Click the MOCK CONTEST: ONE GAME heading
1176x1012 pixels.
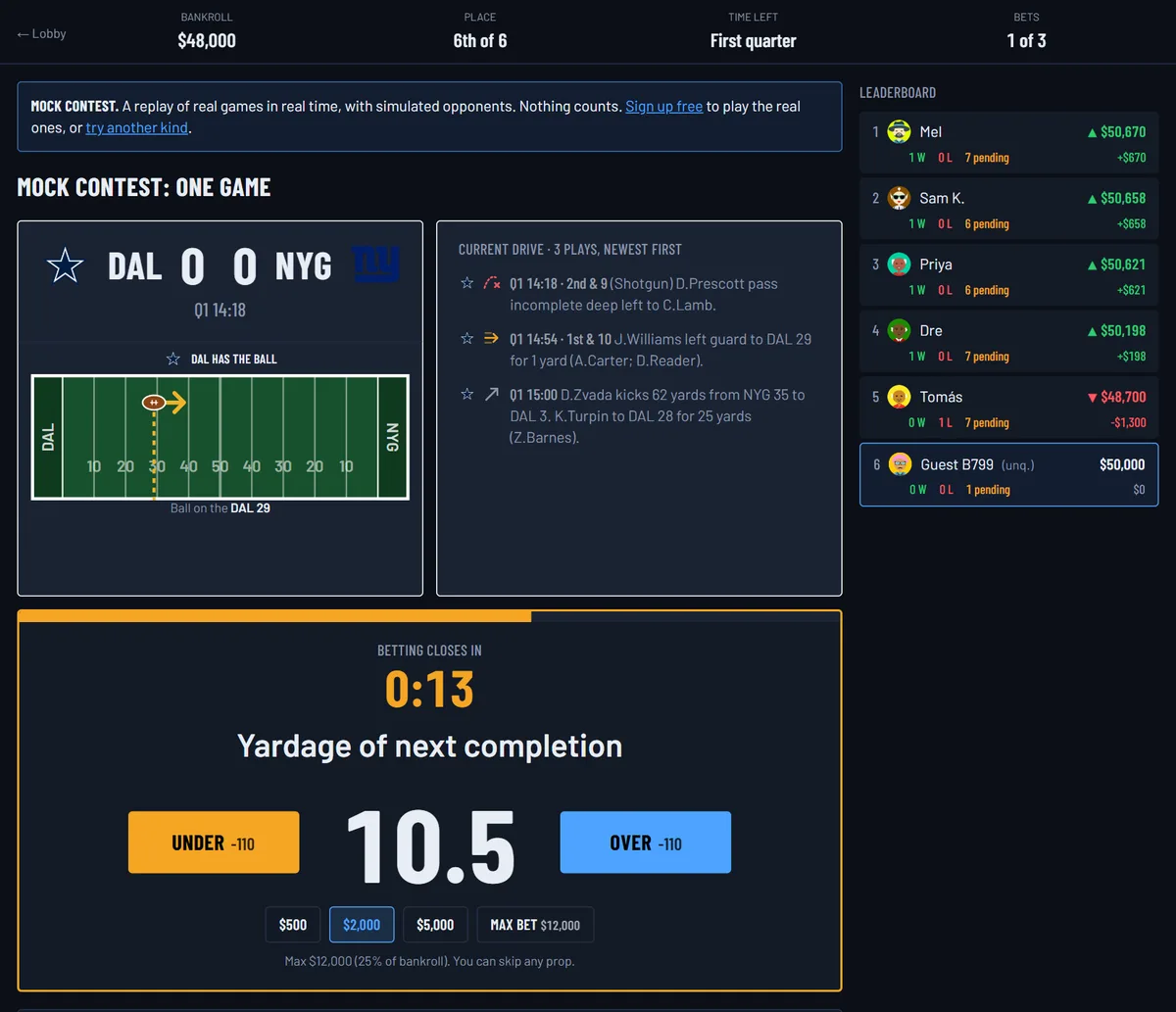[144, 187]
